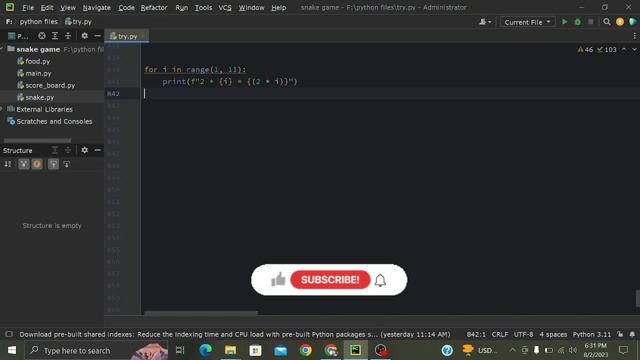The image size is (640, 360).
Task: Click the 842:1 caret position in status bar
Action: [476, 334]
